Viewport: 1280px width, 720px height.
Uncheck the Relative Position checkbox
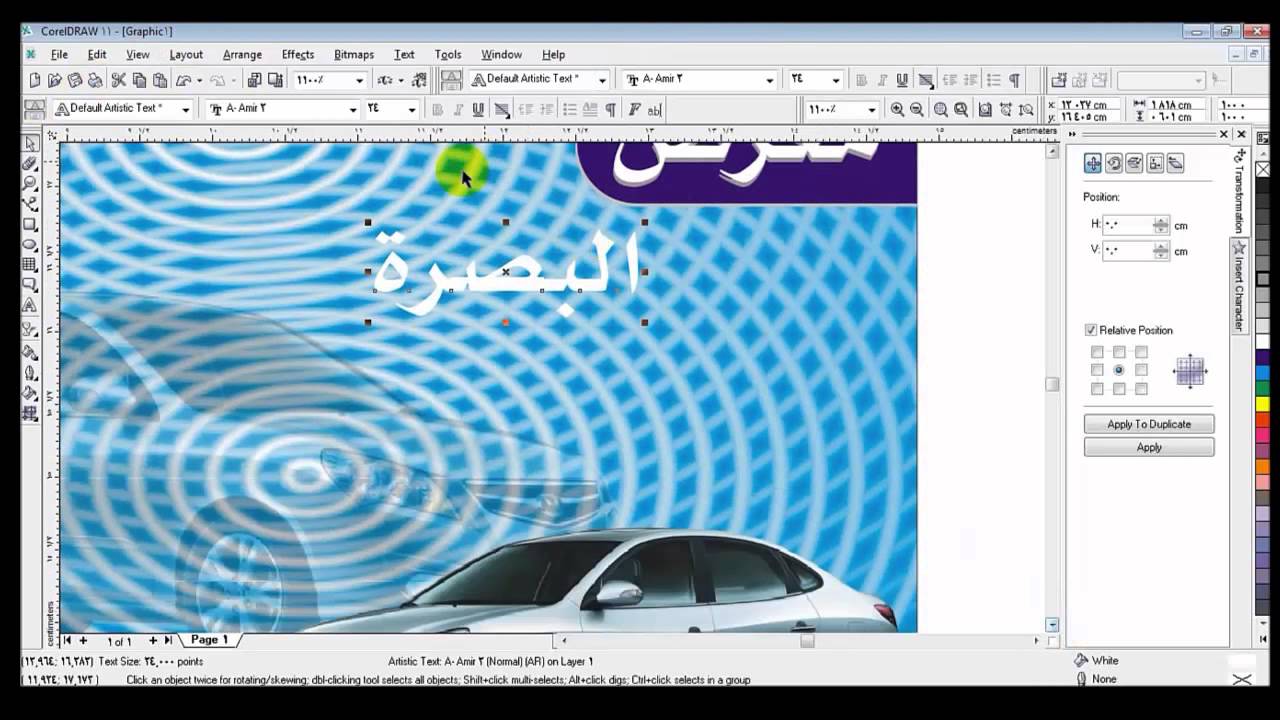1091,330
